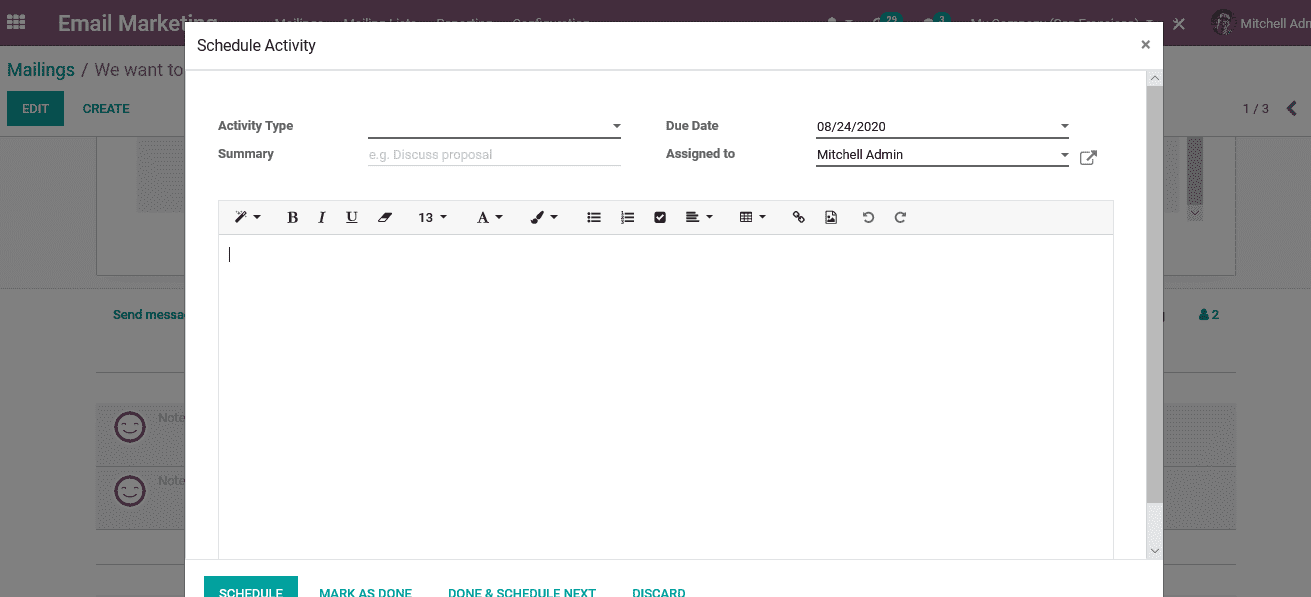Open the font color dropdown
This screenshot has height=597, width=1311.
click(x=489, y=217)
